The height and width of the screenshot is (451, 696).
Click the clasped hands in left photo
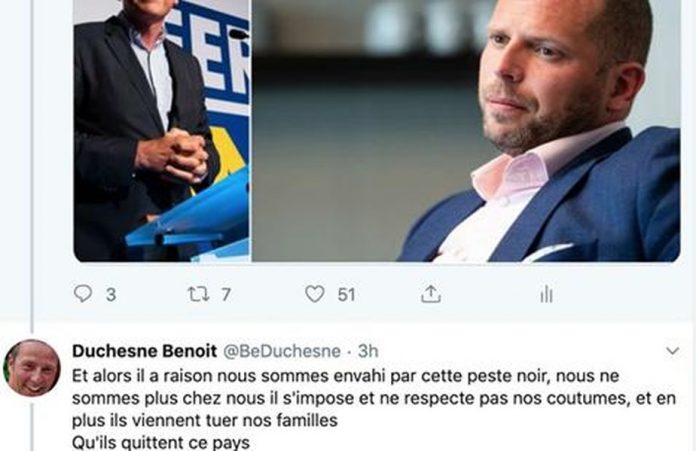coord(173,155)
